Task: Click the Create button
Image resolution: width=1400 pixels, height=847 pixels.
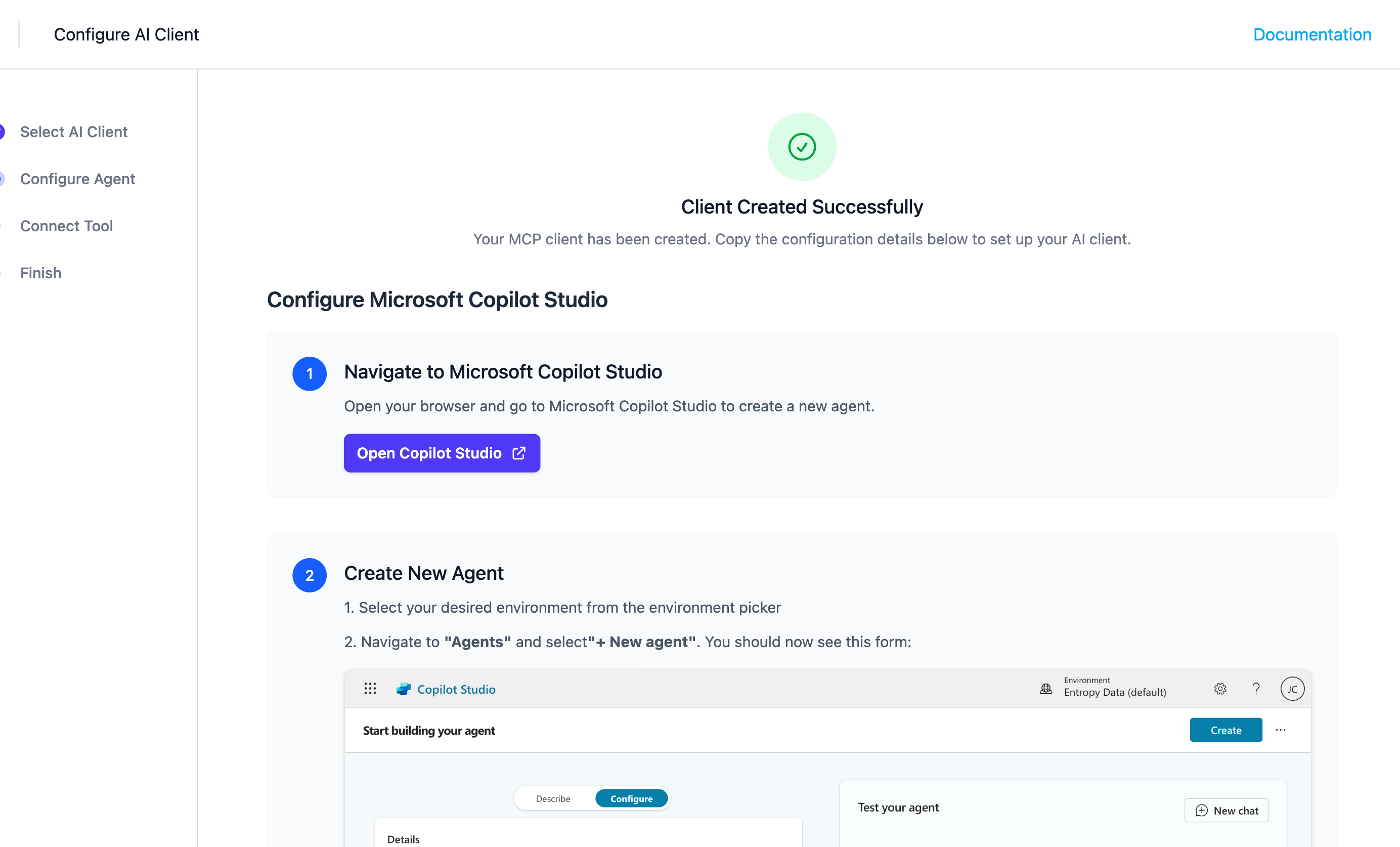Action: tap(1226, 730)
